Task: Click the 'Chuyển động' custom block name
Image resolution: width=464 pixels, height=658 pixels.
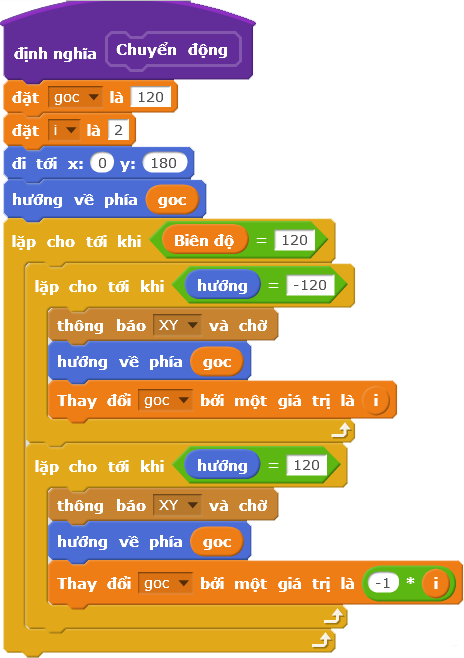Action: [x=173, y=50]
